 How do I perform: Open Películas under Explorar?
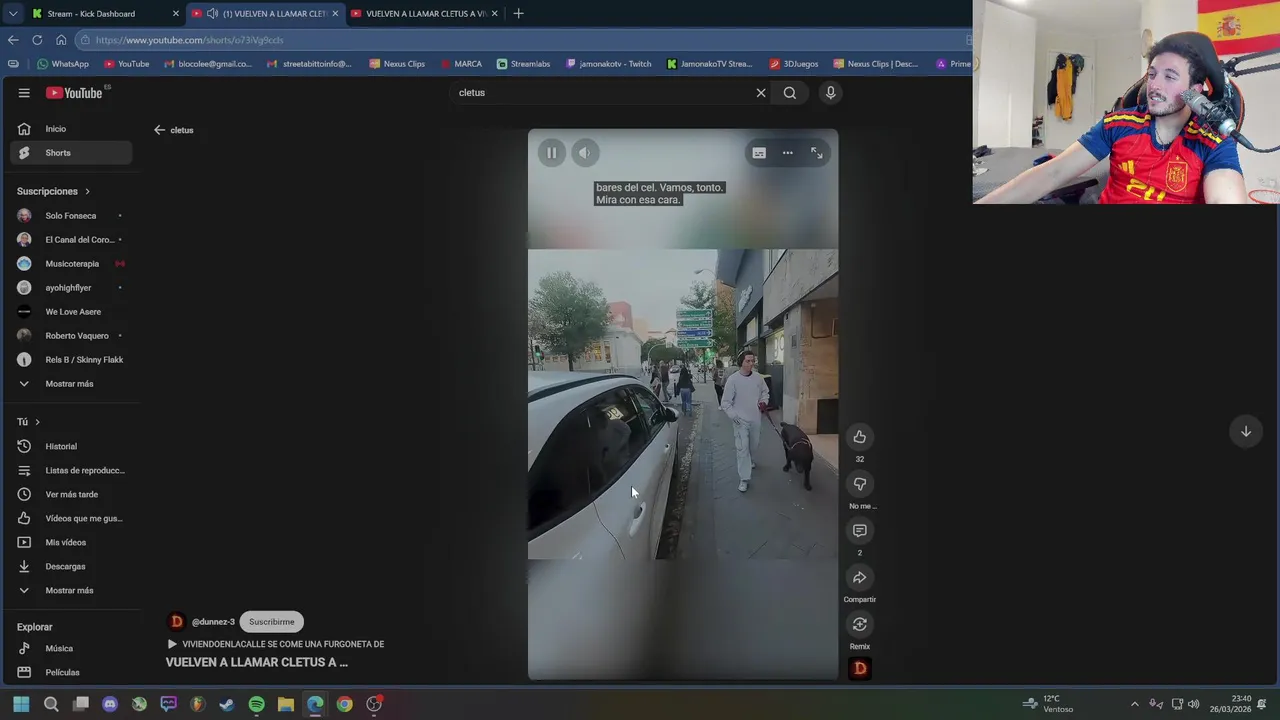pos(70,673)
